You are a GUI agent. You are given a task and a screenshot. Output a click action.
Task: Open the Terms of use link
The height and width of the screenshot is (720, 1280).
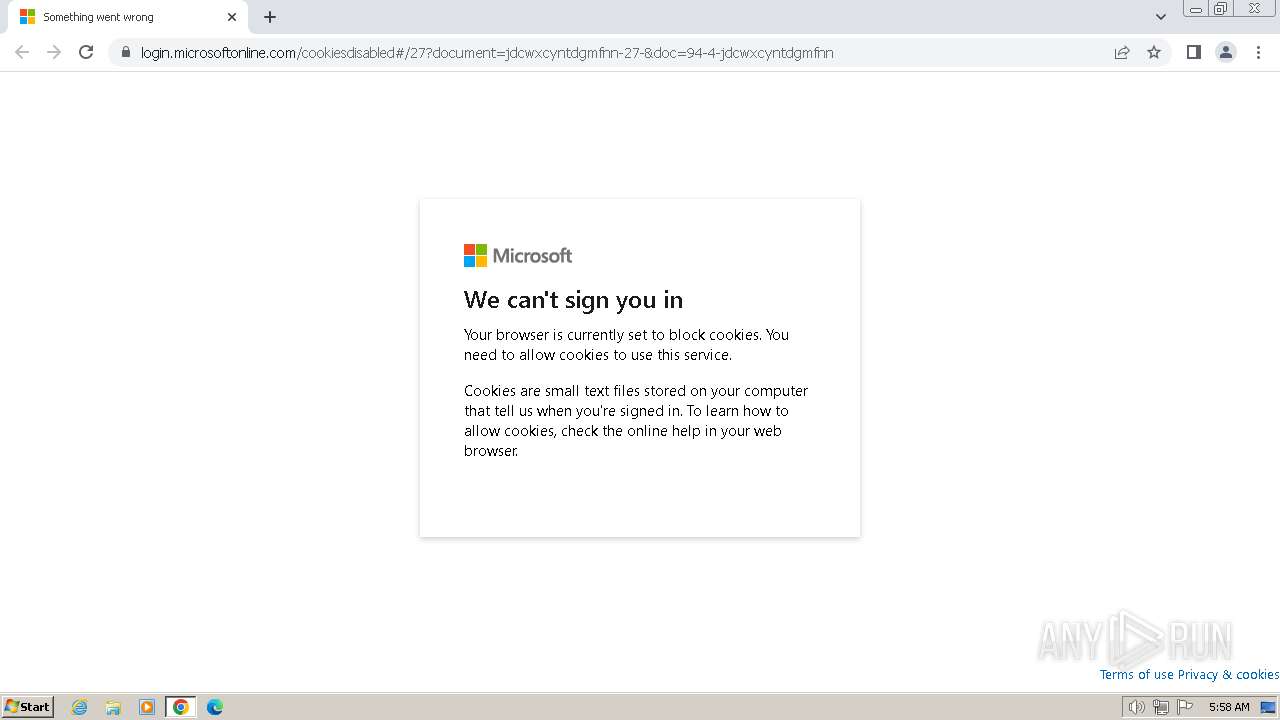(x=1136, y=675)
